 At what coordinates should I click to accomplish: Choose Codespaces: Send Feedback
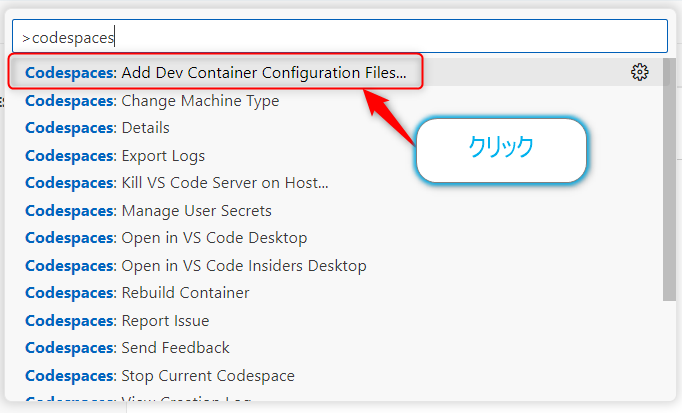tap(336, 348)
